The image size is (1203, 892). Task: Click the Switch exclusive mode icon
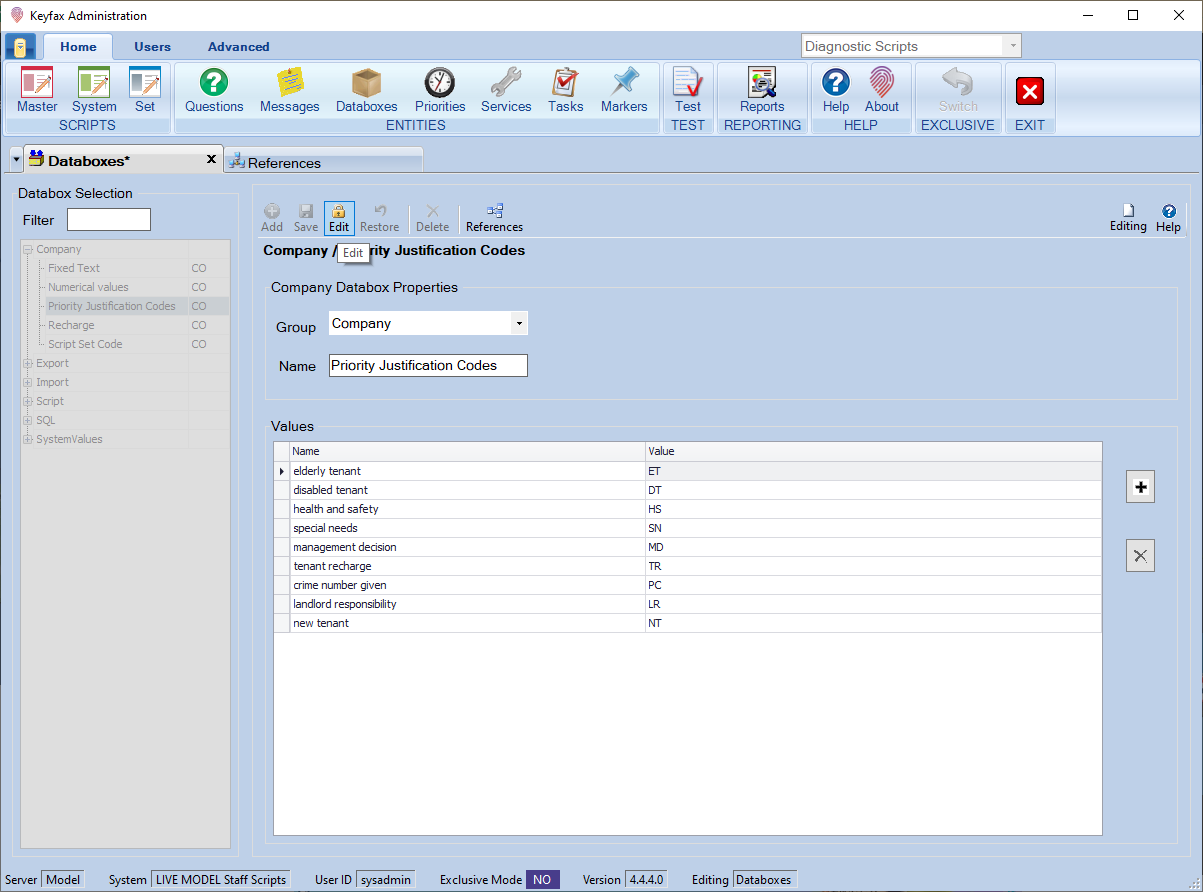pos(958,83)
